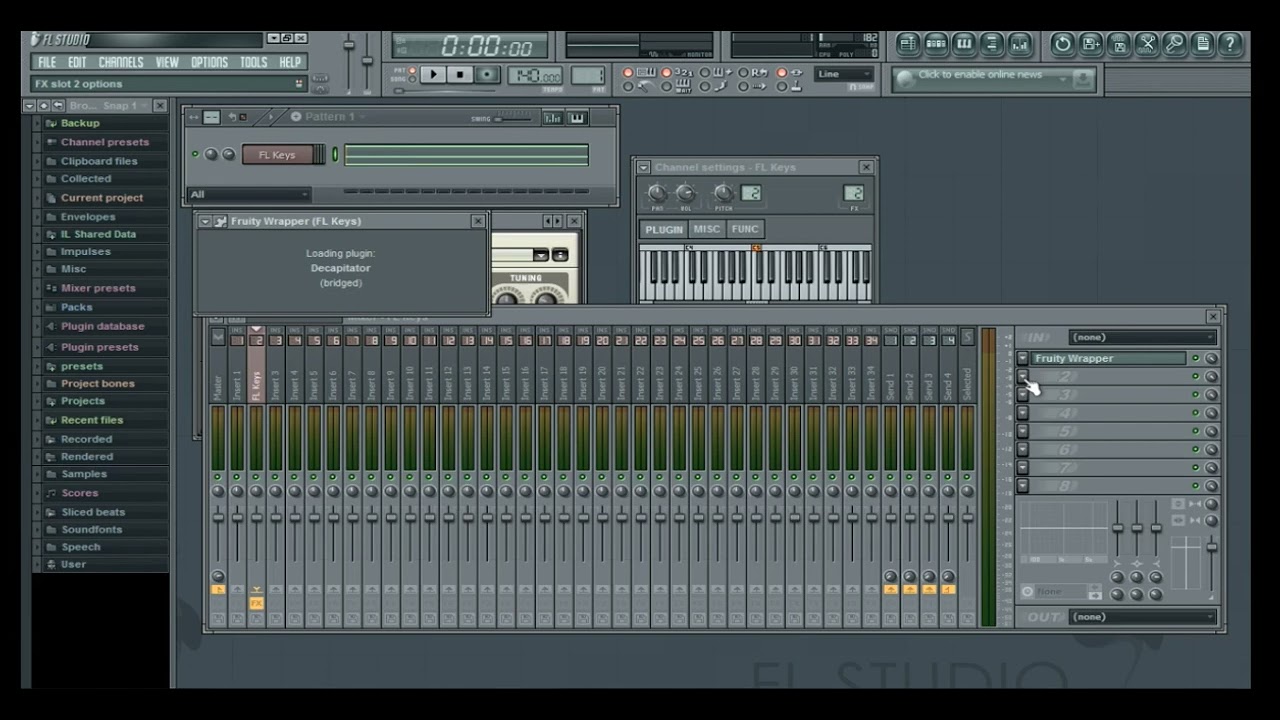Show the mixer via toolbar icon
Screen dimensions: 1280x720
(x=1020, y=43)
